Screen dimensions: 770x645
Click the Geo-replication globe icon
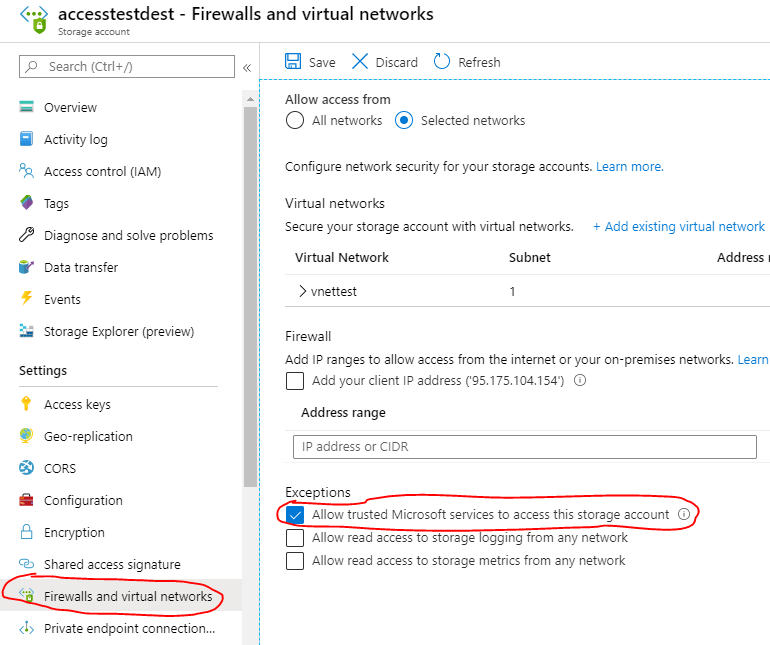(x=26, y=436)
